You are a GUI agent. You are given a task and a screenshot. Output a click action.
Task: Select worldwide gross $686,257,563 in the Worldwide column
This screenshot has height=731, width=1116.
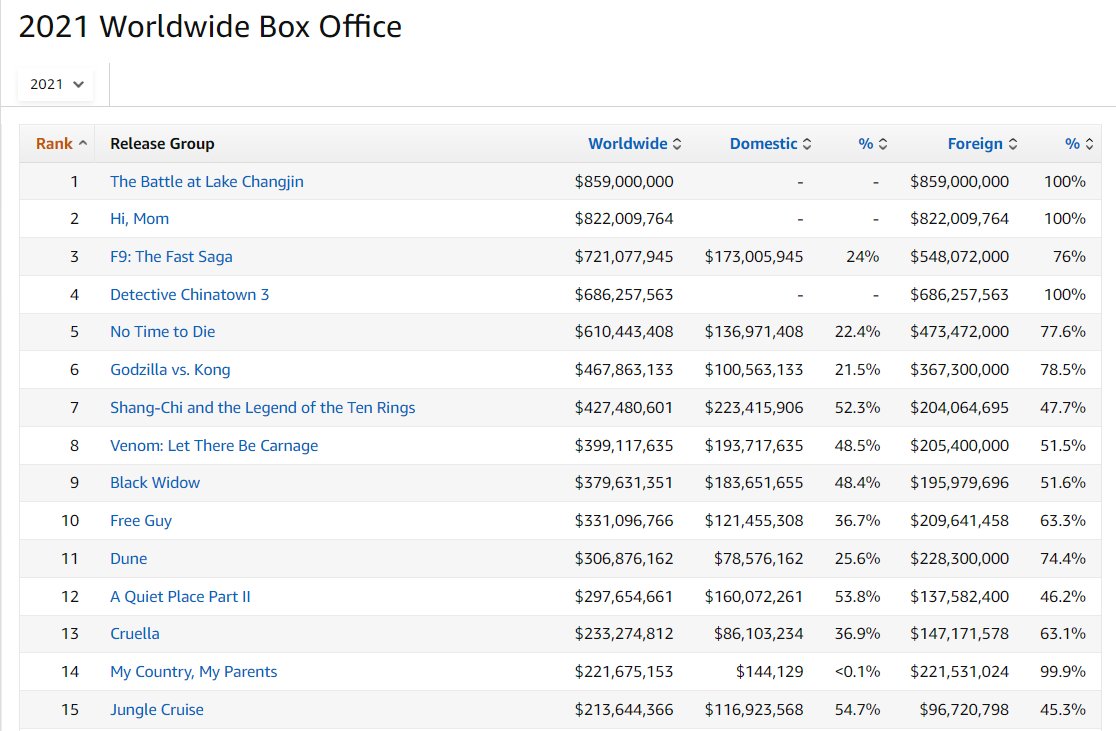coord(624,295)
